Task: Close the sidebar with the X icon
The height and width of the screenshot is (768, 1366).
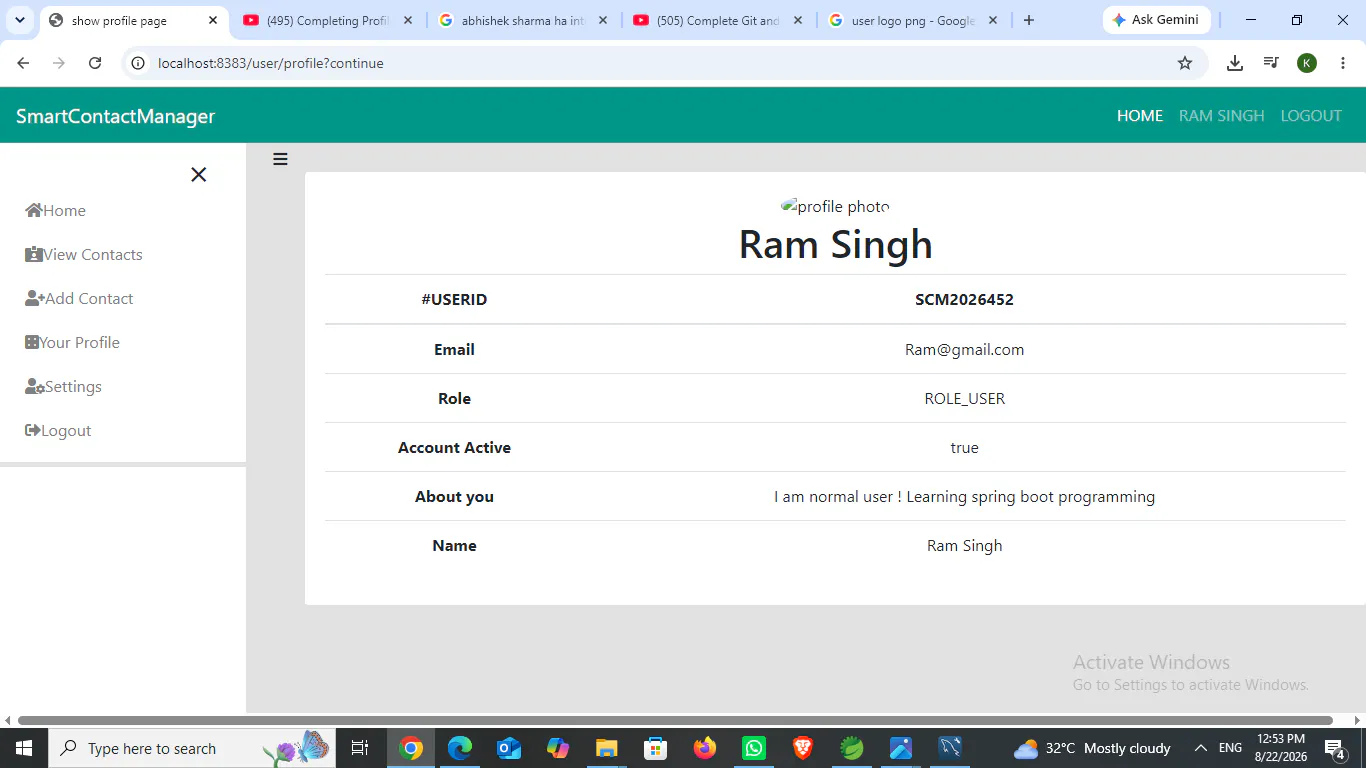Action: tap(199, 175)
